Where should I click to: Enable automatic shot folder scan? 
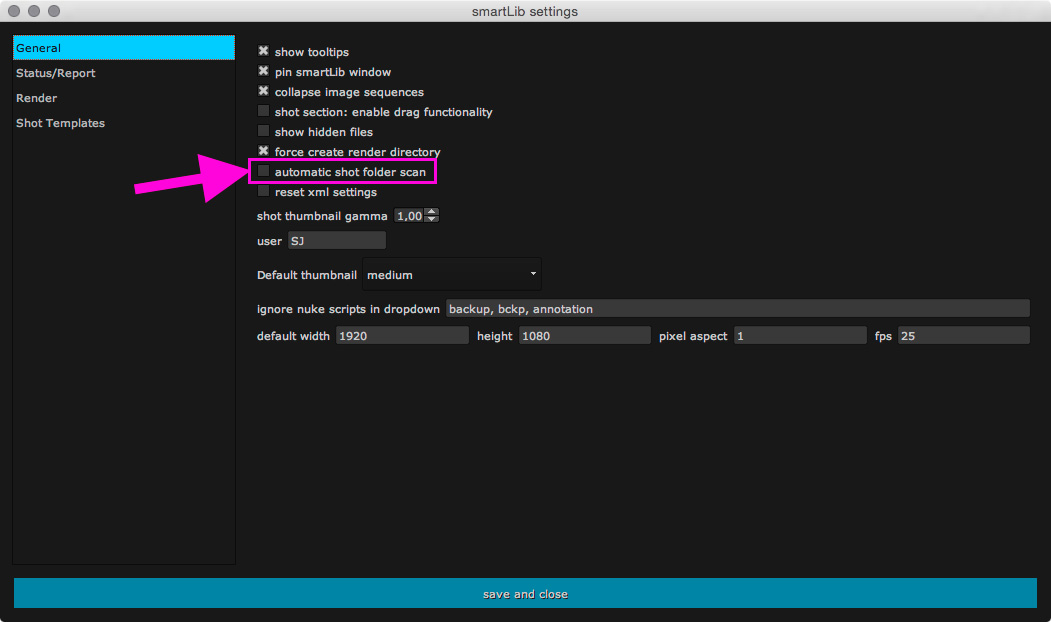click(x=264, y=172)
